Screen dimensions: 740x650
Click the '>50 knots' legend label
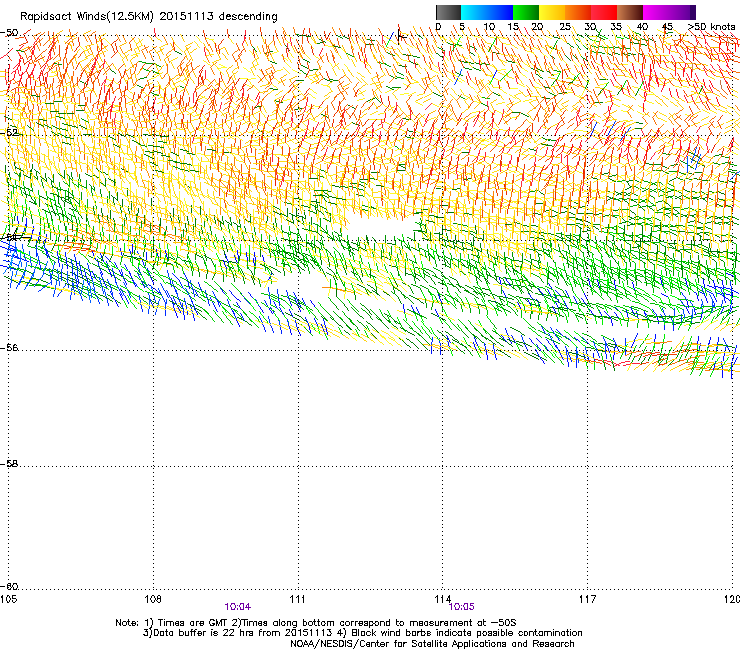point(711,27)
